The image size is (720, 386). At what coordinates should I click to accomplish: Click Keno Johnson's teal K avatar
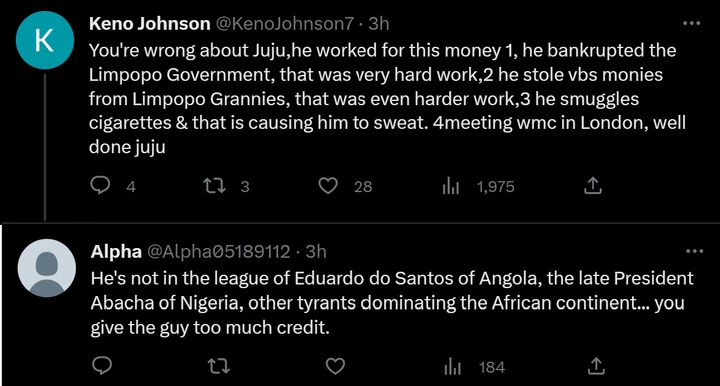45,40
